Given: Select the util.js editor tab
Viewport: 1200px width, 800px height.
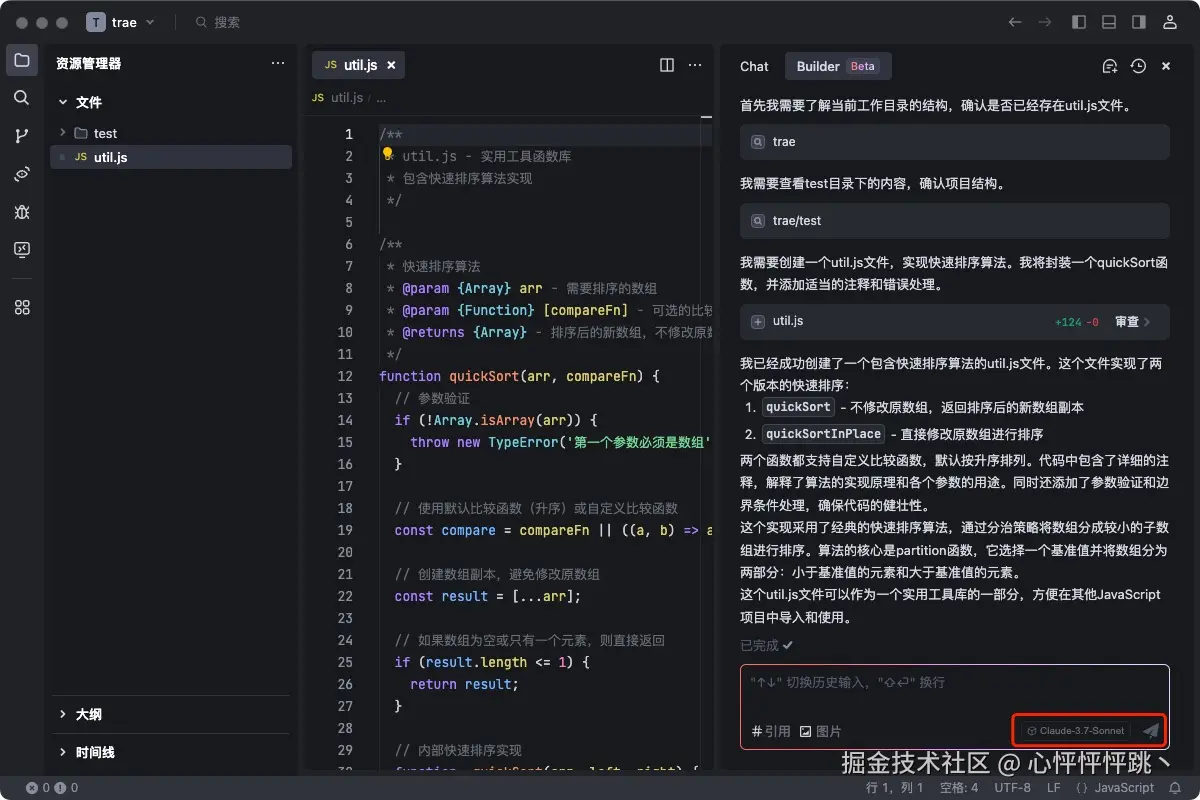Looking at the screenshot, I should [x=357, y=64].
